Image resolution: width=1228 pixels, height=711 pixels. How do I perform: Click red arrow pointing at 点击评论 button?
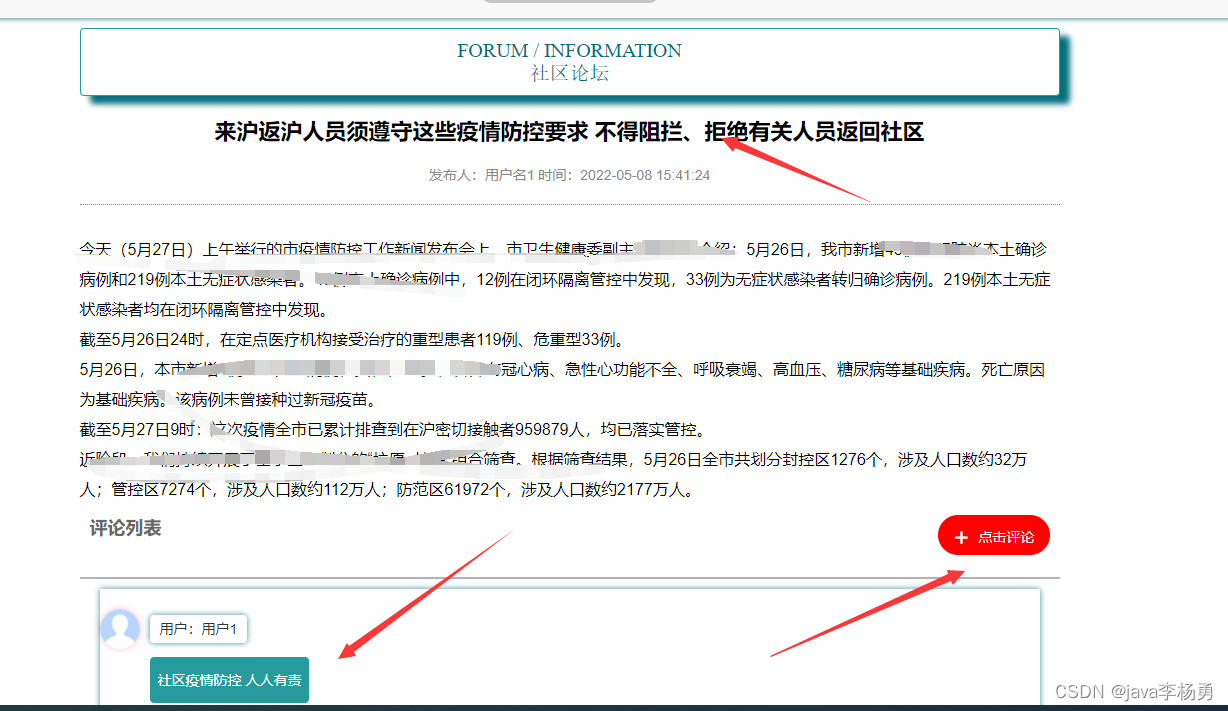pos(865,614)
